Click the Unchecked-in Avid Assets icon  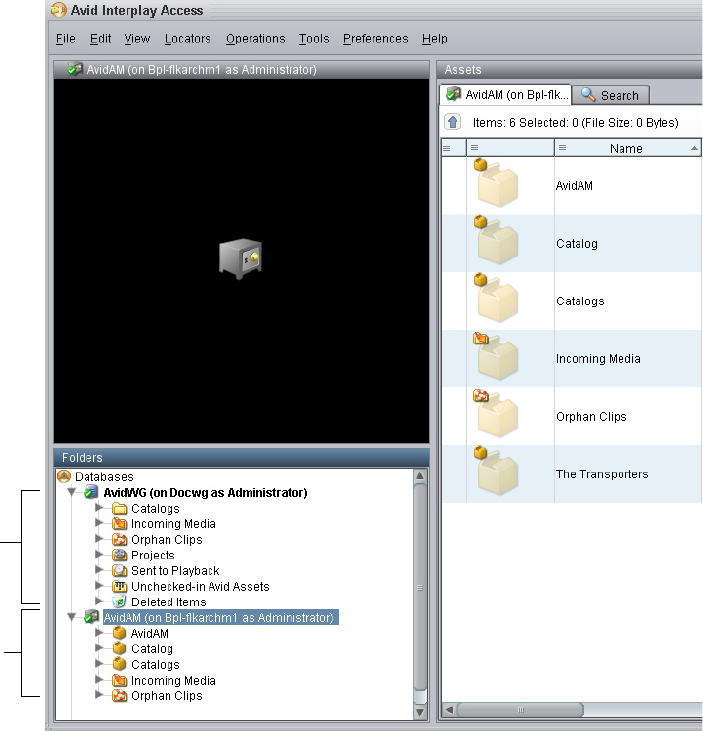(x=120, y=586)
